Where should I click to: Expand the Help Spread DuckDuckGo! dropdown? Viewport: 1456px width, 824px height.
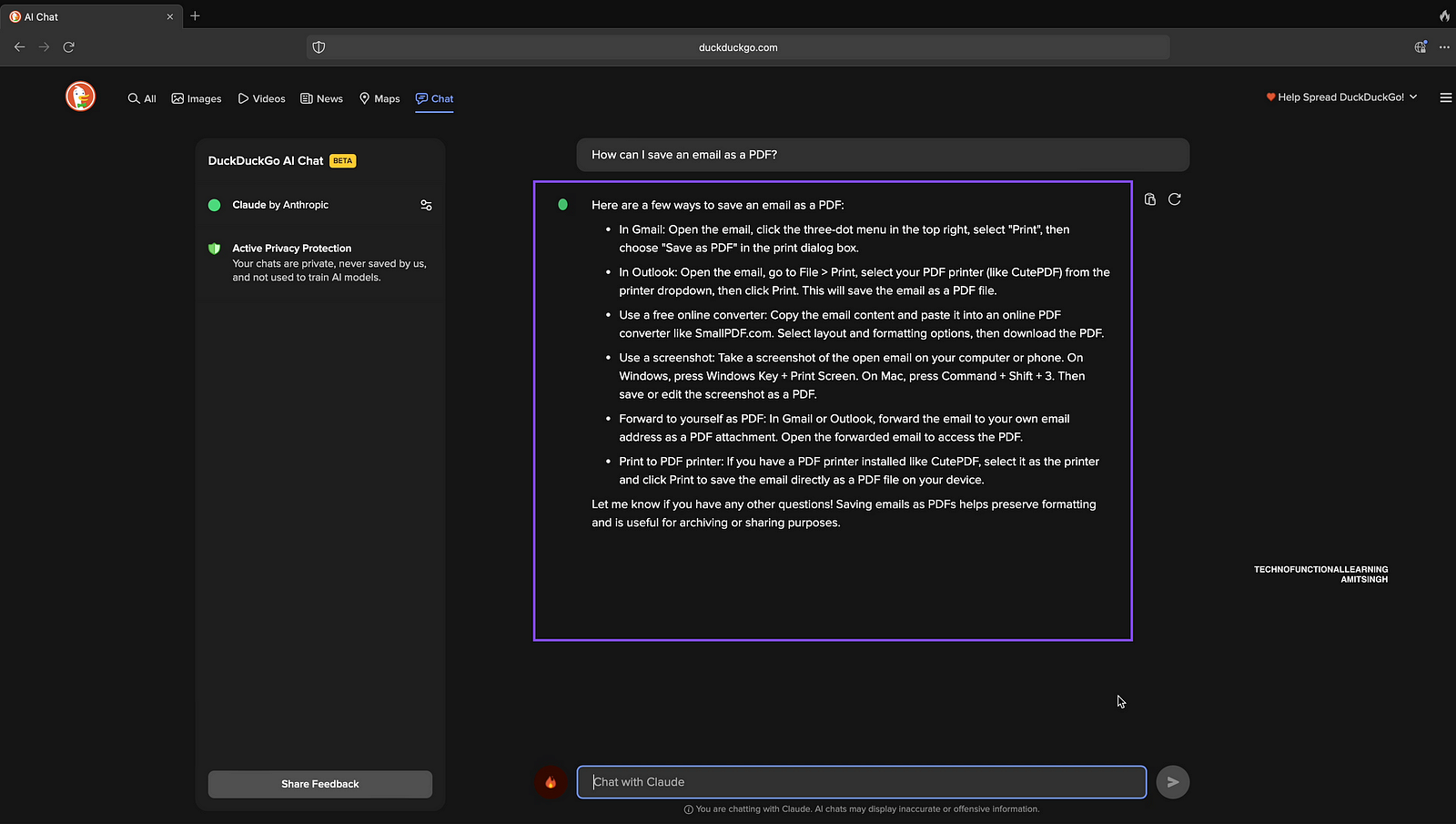[1341, 97]
